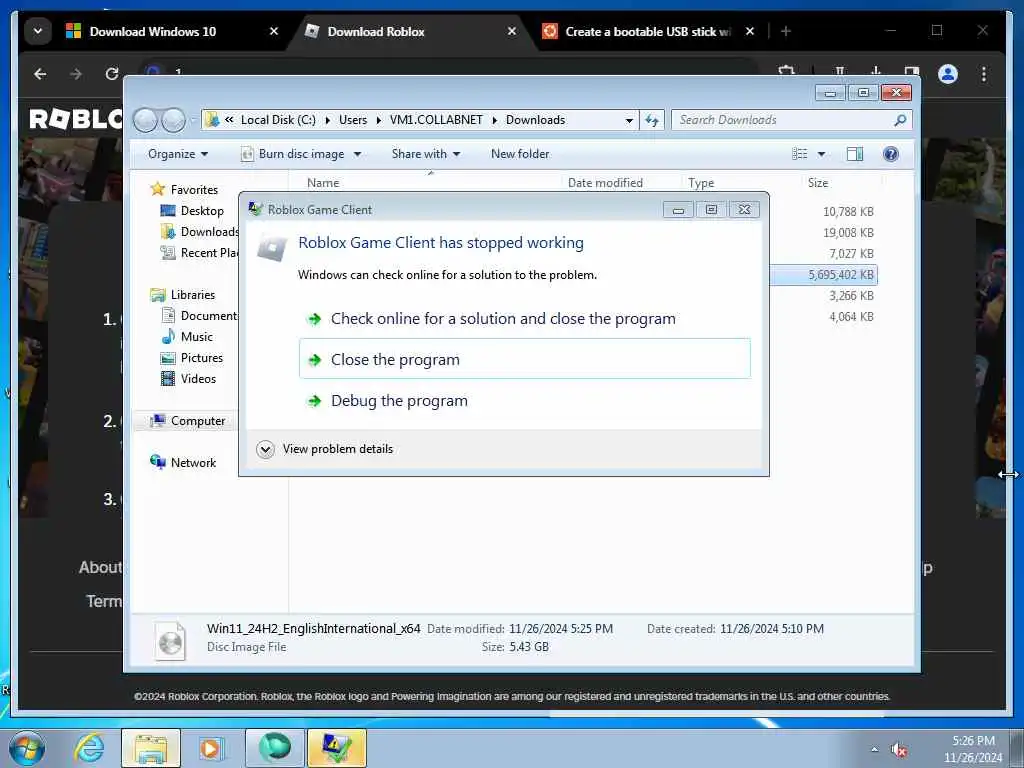Open Windows Media Player from the taskbar
The height and width of the screenshot is (768, 1024).
click(x=210, y=748)
